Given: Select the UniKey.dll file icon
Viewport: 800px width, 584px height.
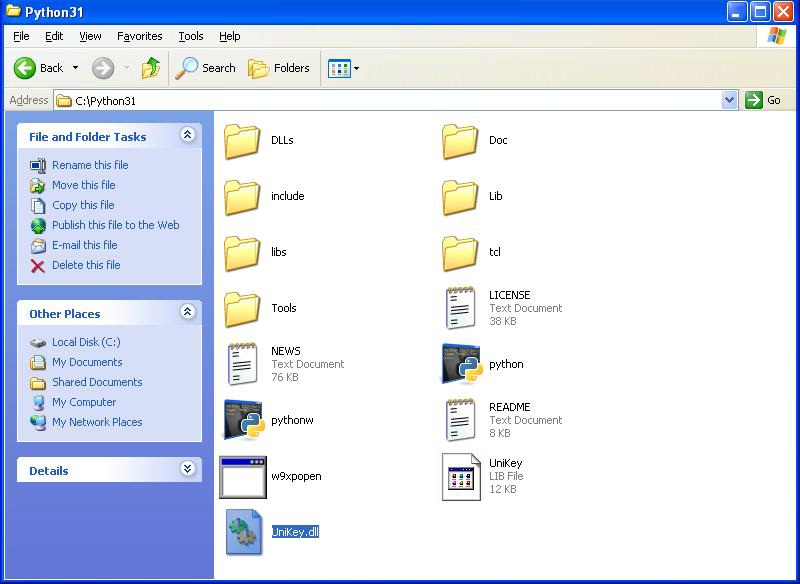Looking at the screenshot, I should pyautogui.click(x=244, y=532).
